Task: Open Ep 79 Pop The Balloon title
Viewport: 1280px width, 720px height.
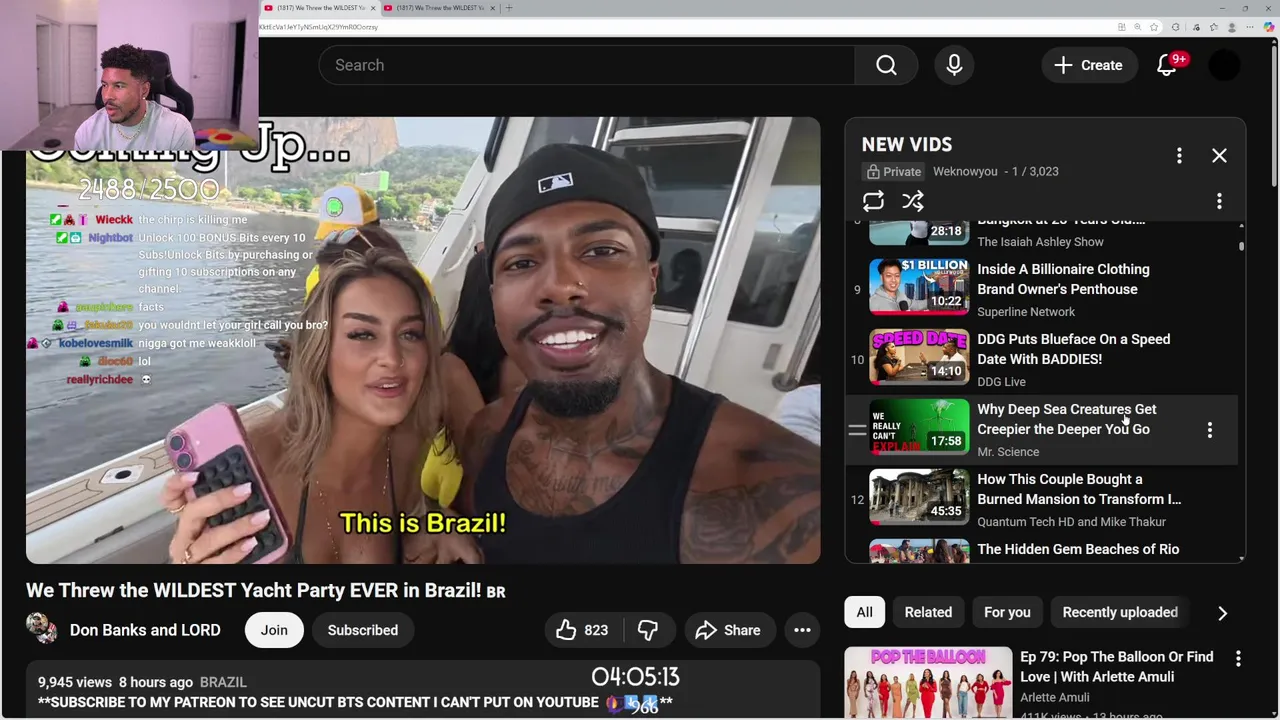Action: pos(1116,667)
